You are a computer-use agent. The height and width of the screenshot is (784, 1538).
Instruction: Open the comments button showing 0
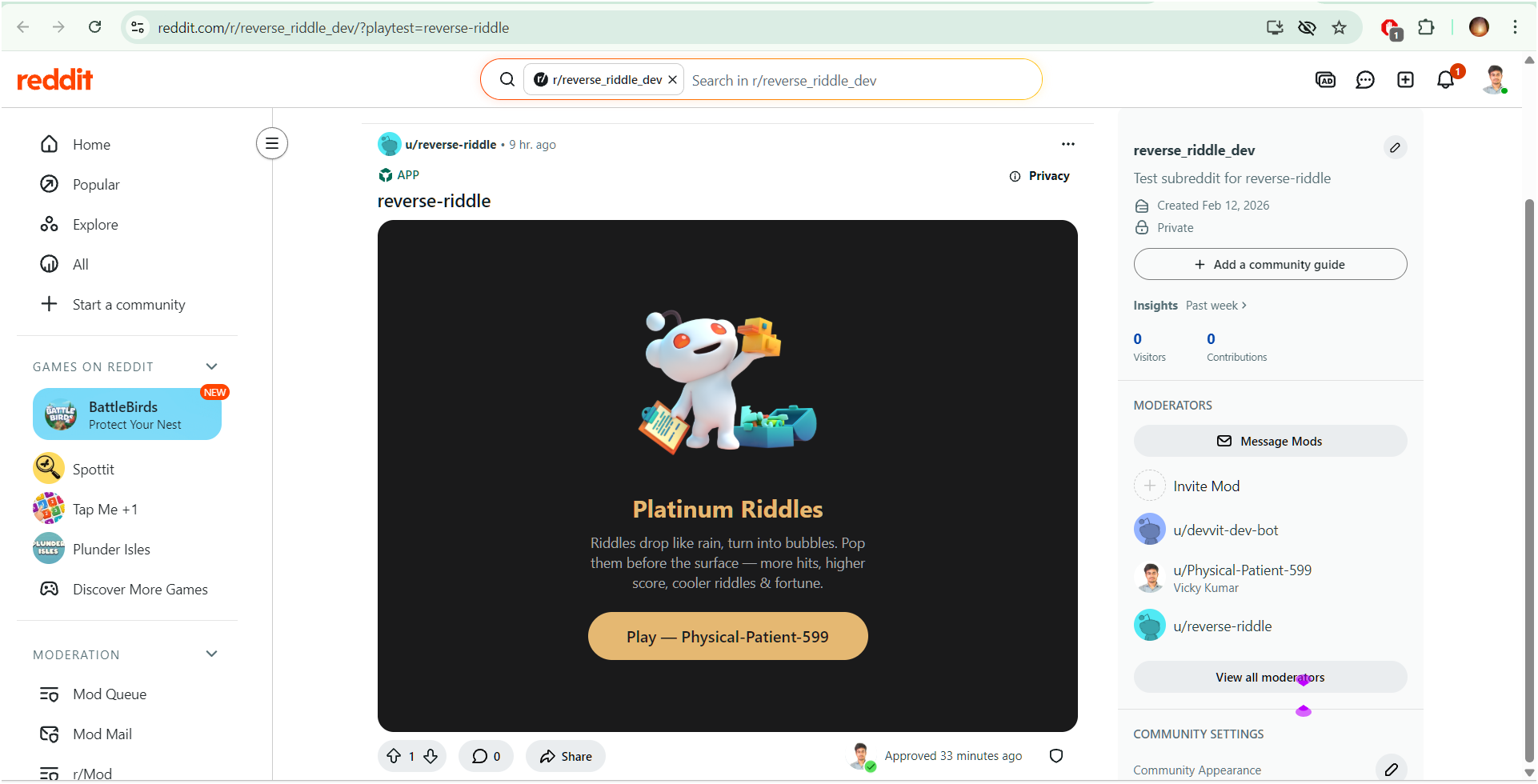point(486,756)
